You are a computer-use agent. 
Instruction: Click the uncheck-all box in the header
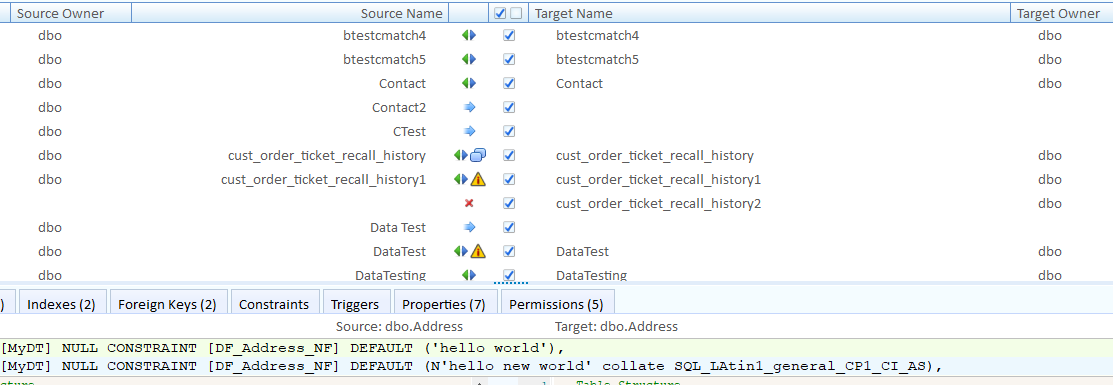[516, 13]
